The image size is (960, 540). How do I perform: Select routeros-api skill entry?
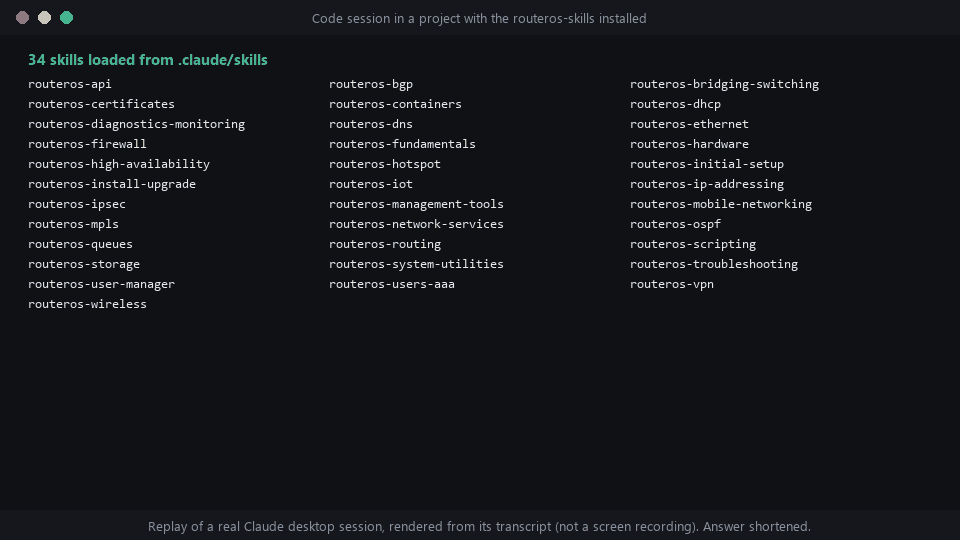(70, 84)
